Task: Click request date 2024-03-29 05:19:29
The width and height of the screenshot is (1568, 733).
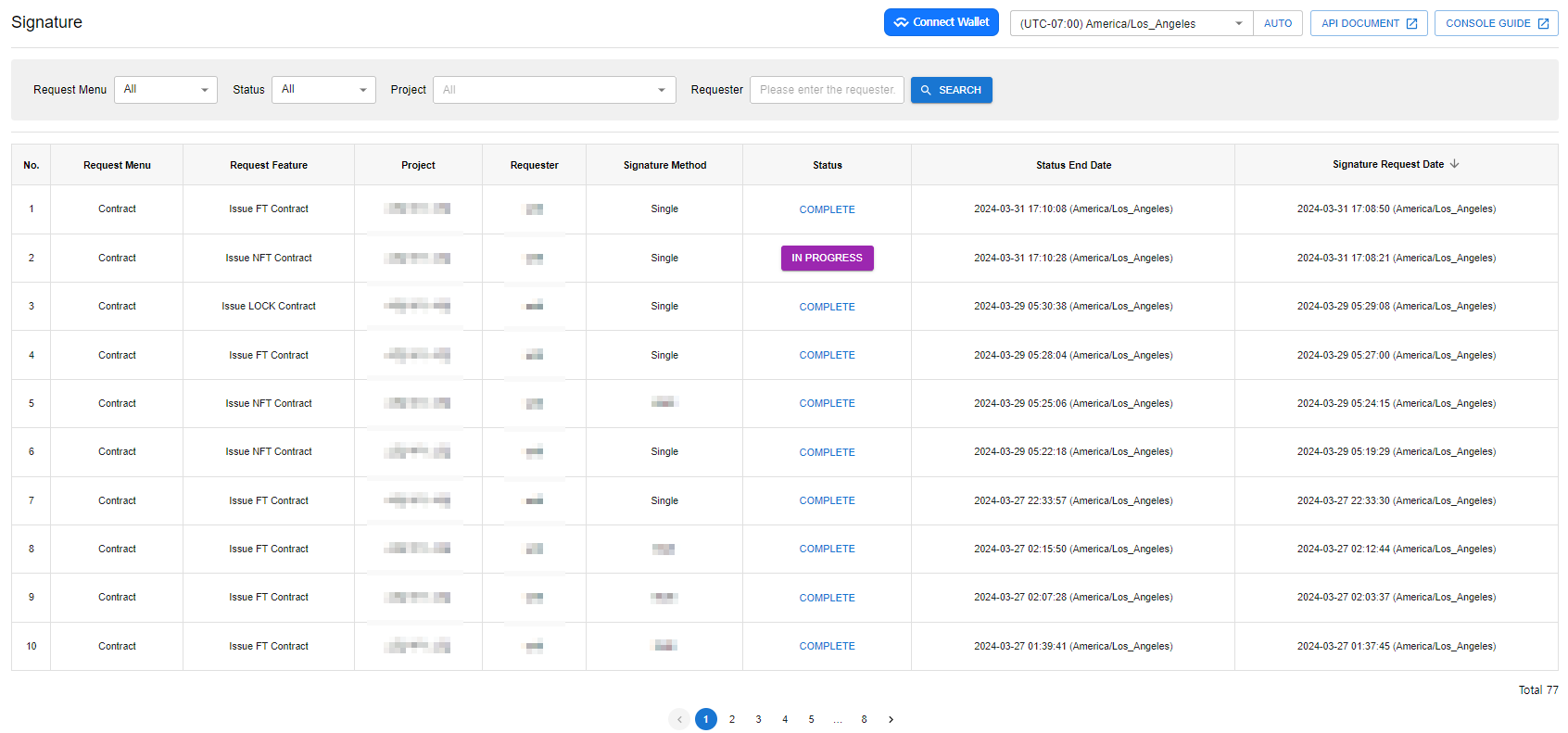Action: click(x=1397, y=451)
